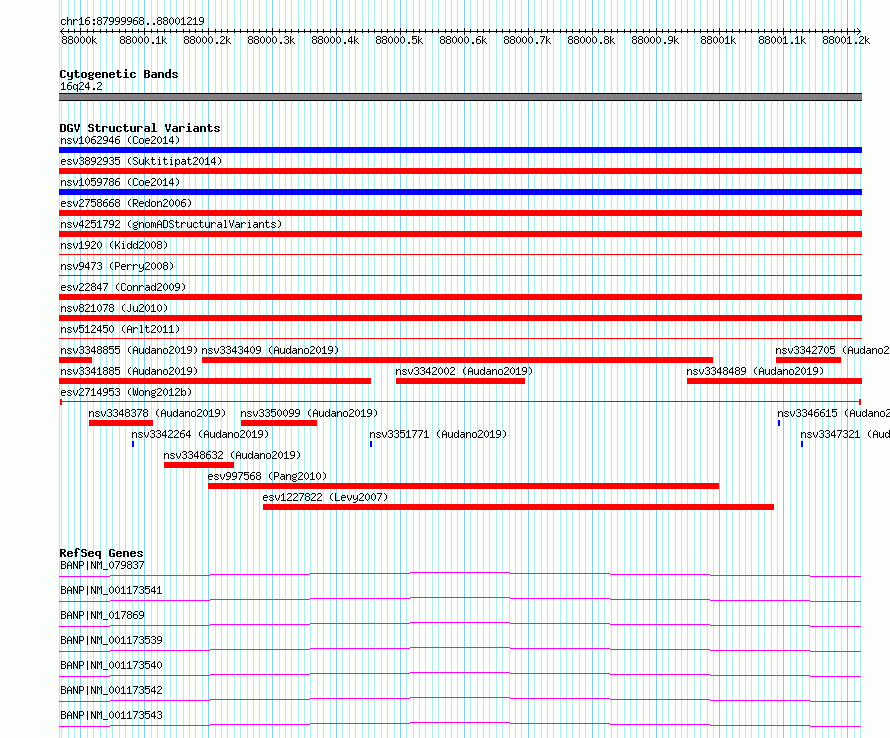Select the esv3892935 (Suktitipat2014) variant label
The width and height of the screenshot is (890, 738).
point(141,161)
